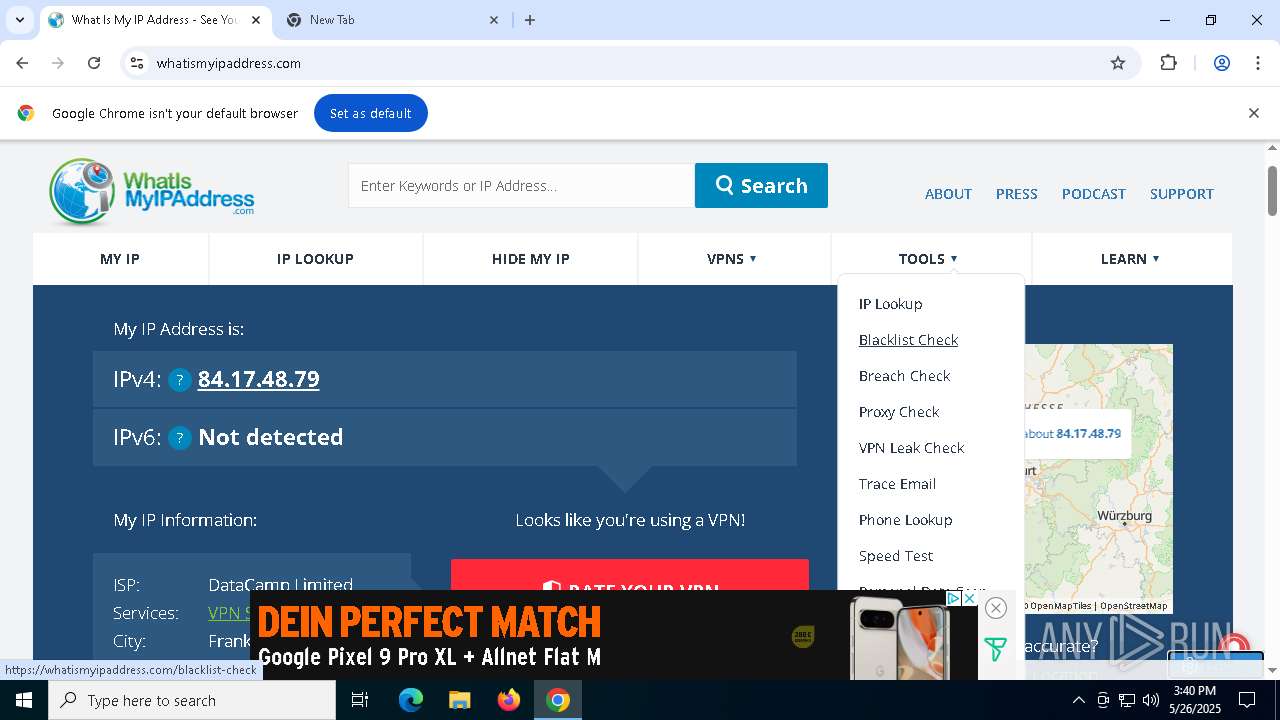This screenshot has height=720, width=1280.
Task: Open the tab search chevron
Action: 19,20
